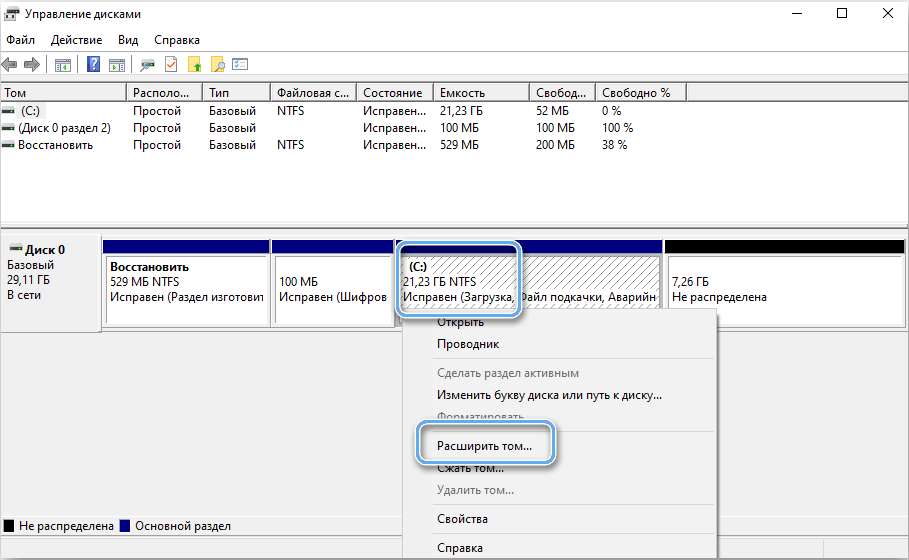Select the Восстановить volume row in list

[x=55, y=145]
